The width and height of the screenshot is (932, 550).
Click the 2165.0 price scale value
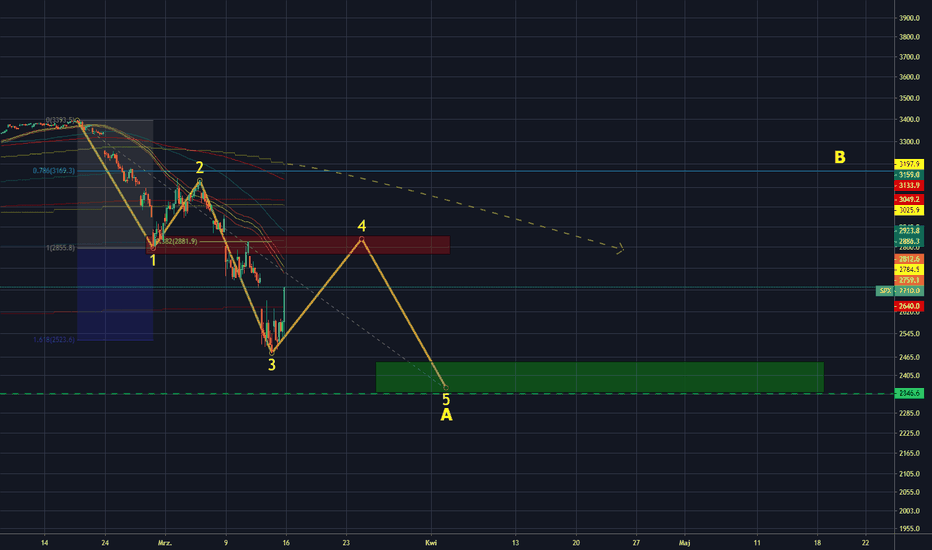click(x=909, y=454)
